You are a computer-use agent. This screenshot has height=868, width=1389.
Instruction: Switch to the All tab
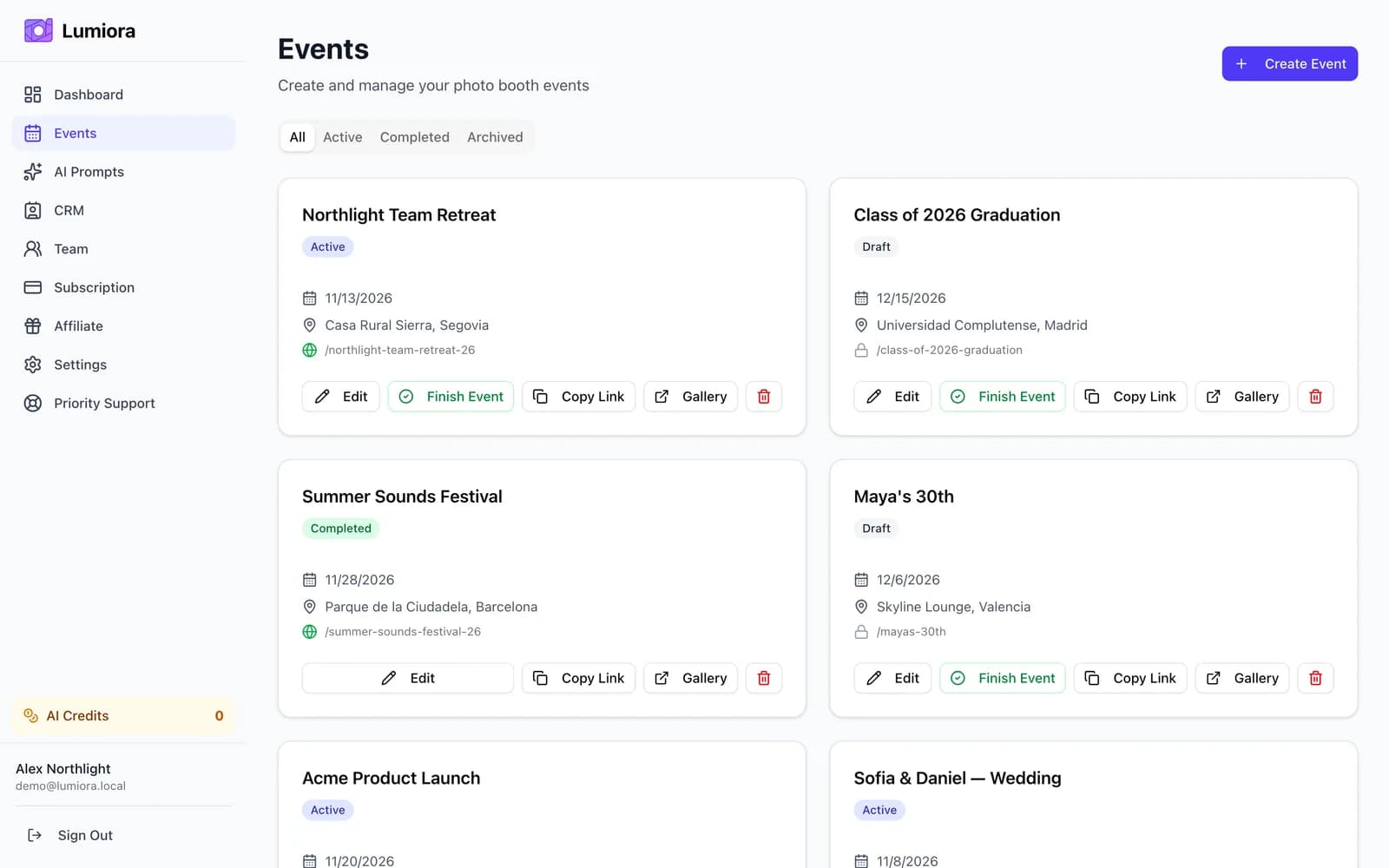click(x=298, y=137)
